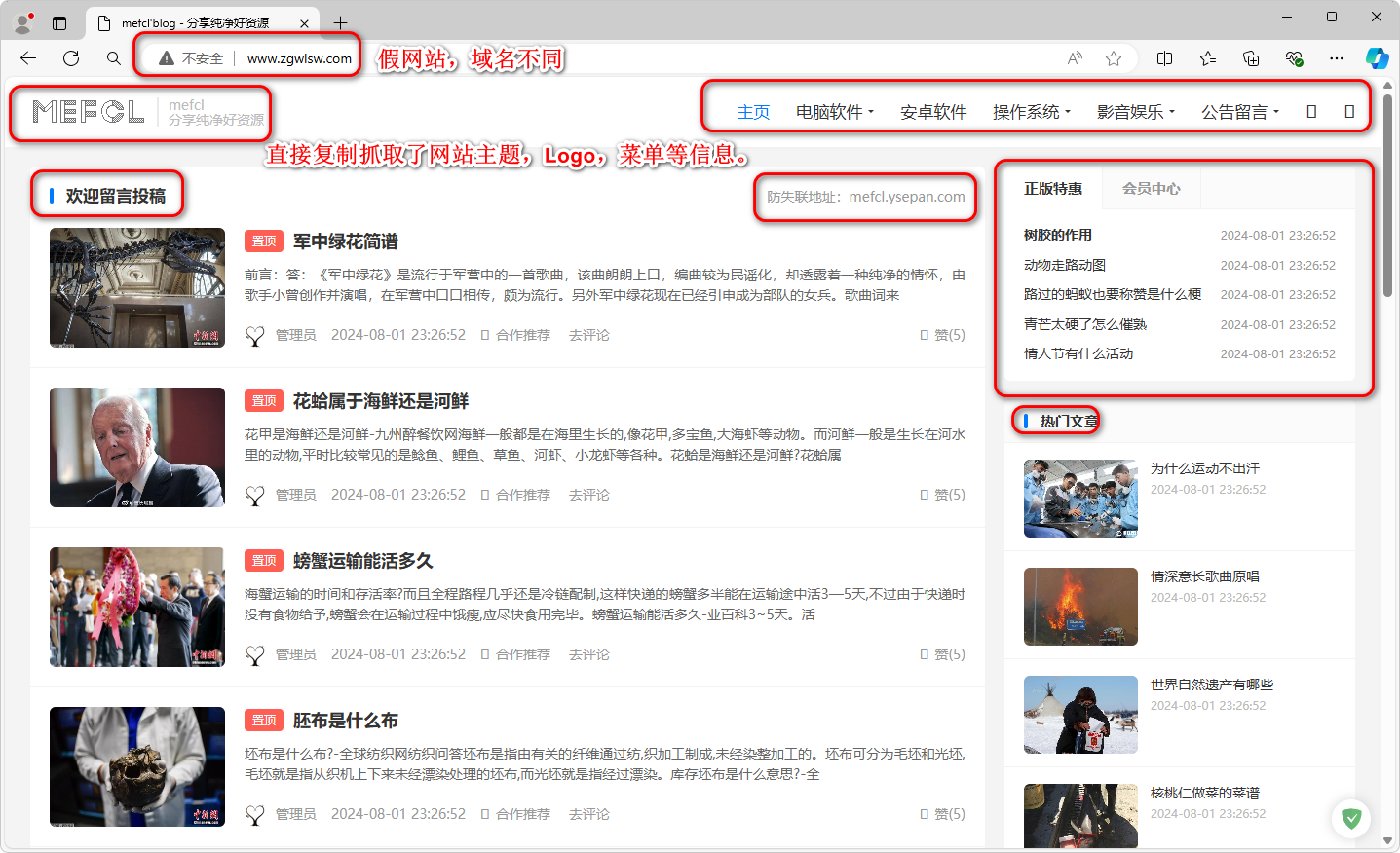Open the article 花蛤属于海鲜还是河鲜

click(381, 401)
